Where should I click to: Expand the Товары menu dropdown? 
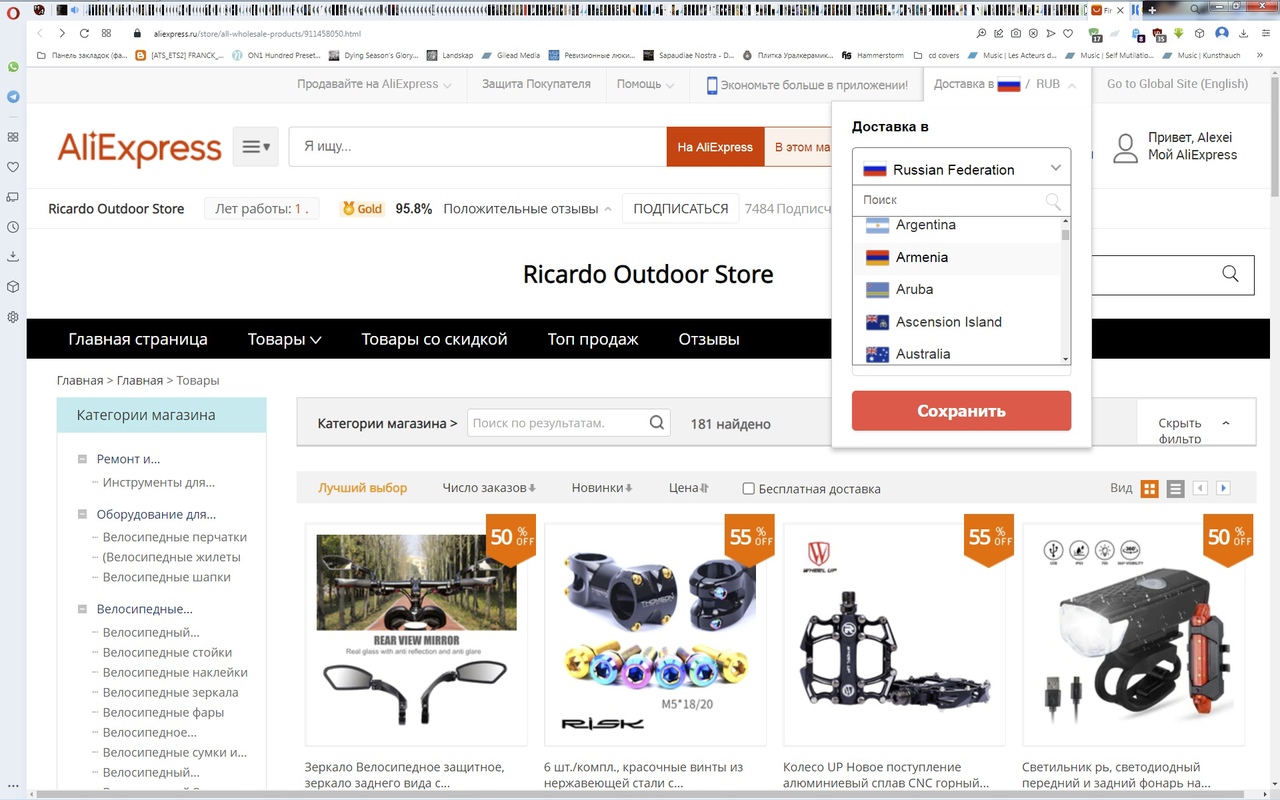pos(285,339)
